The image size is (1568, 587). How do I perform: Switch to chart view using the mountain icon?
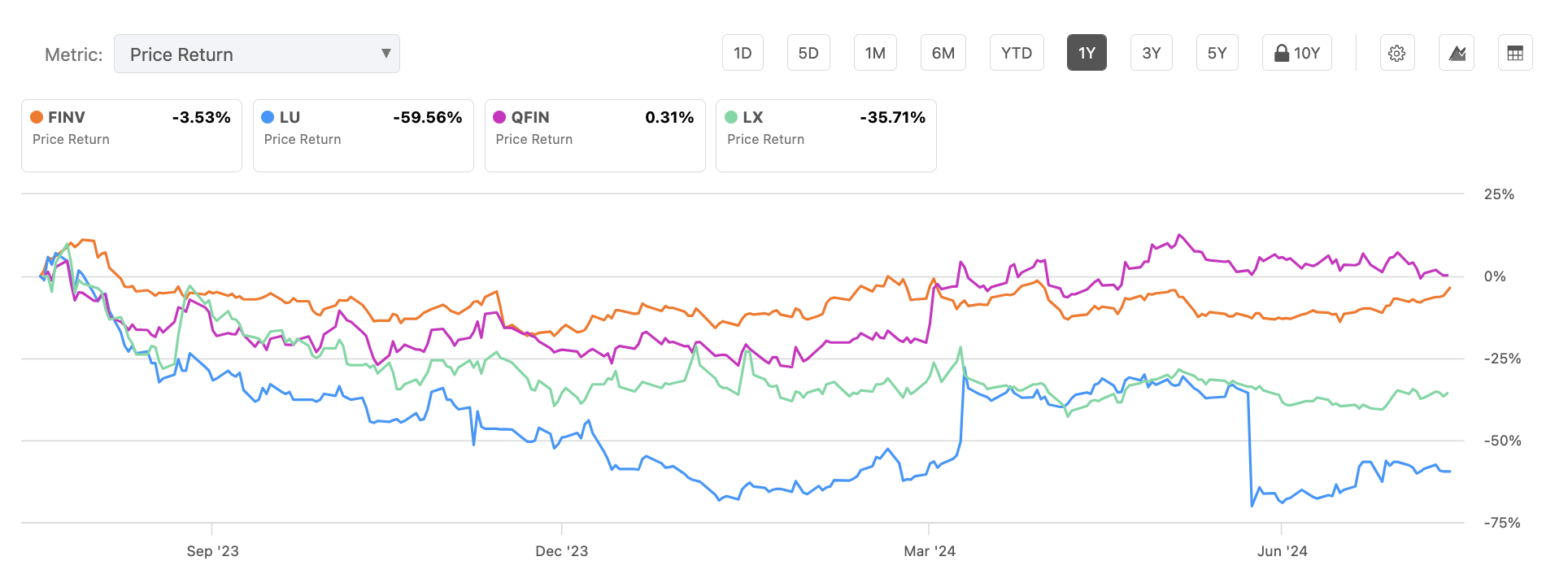coord(1457,52)
